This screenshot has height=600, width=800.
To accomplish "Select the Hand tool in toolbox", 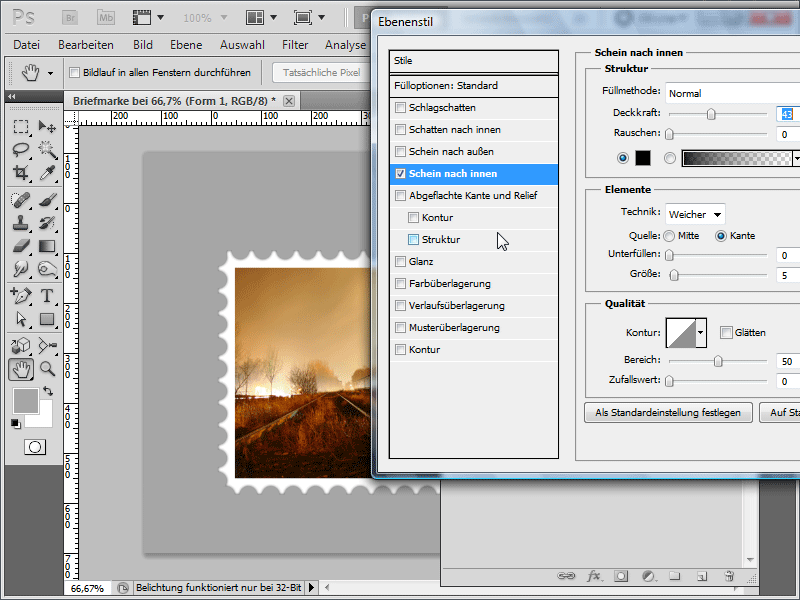I will pyautogui.click(x=21, y=369).
